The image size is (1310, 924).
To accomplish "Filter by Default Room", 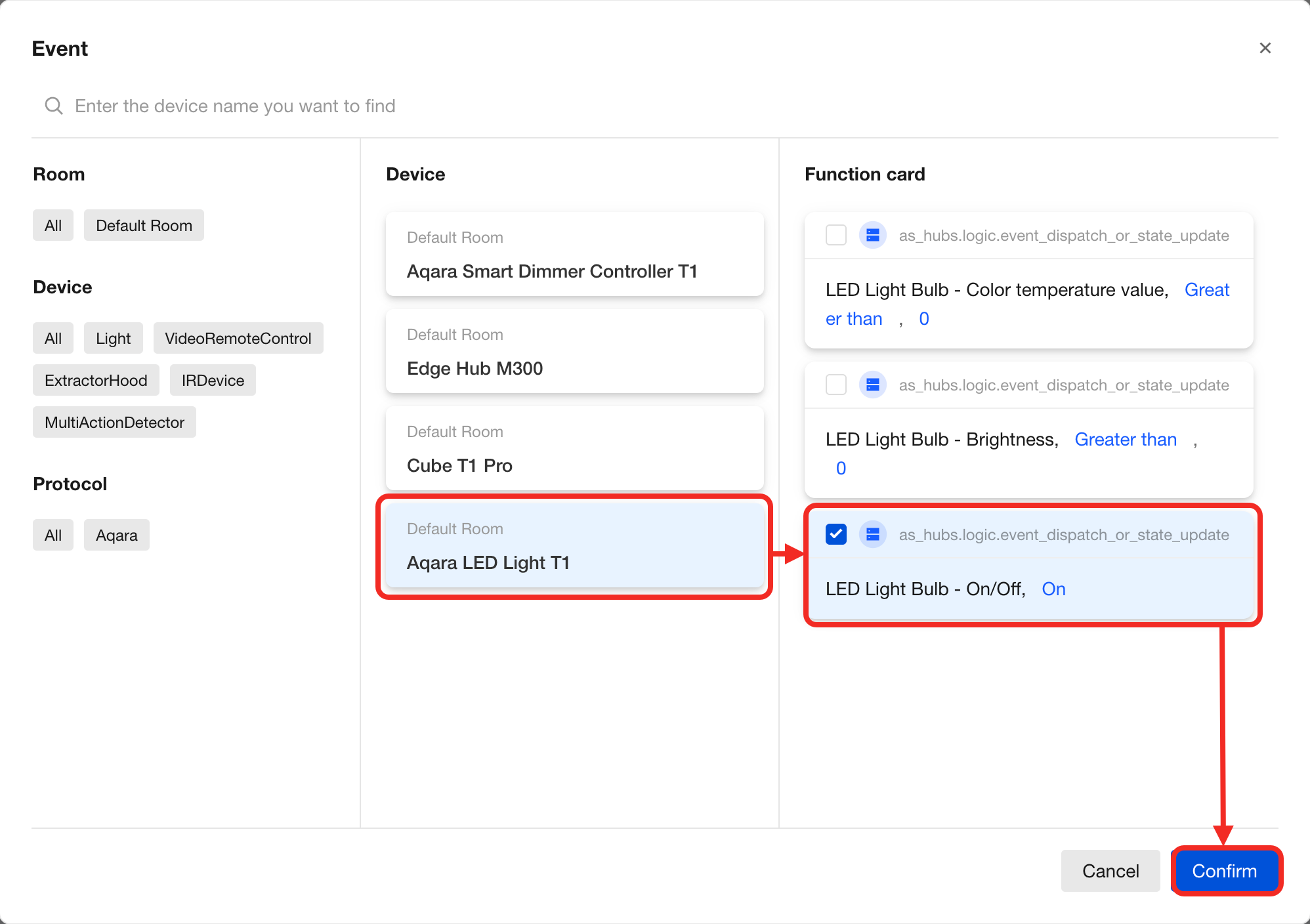I will [x=144, y=225].
